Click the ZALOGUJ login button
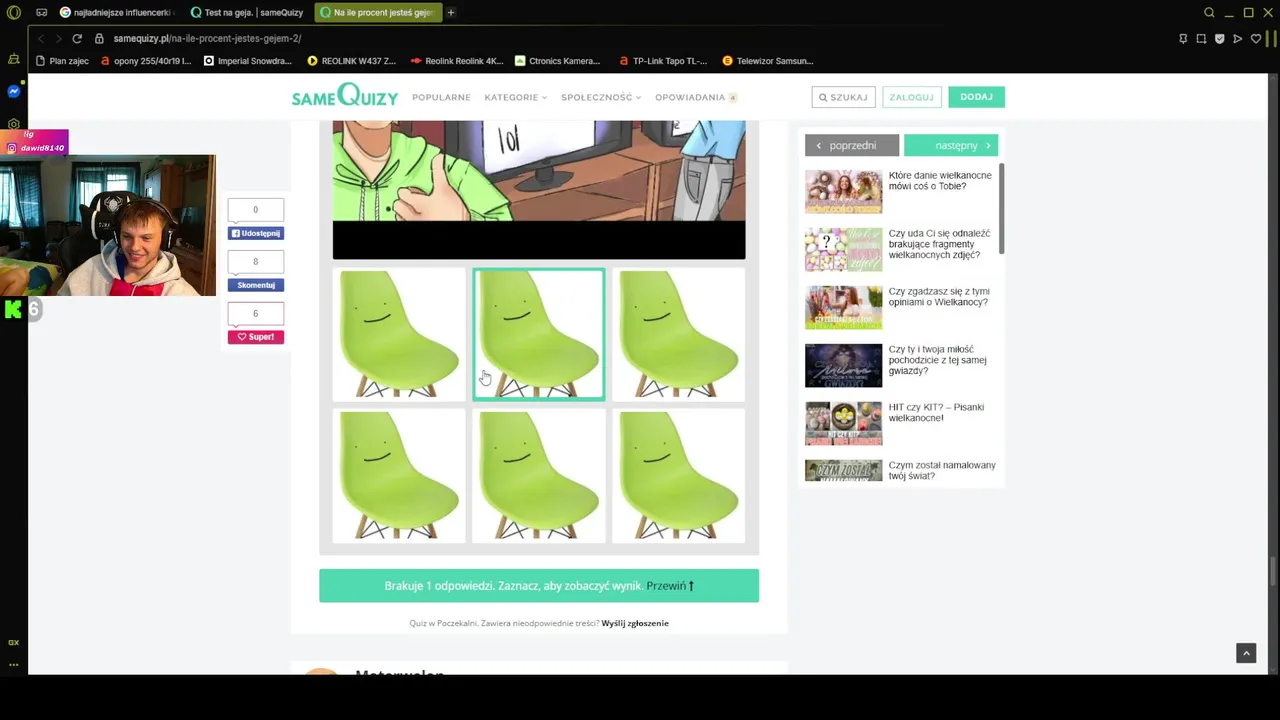 tap(911, 97)
